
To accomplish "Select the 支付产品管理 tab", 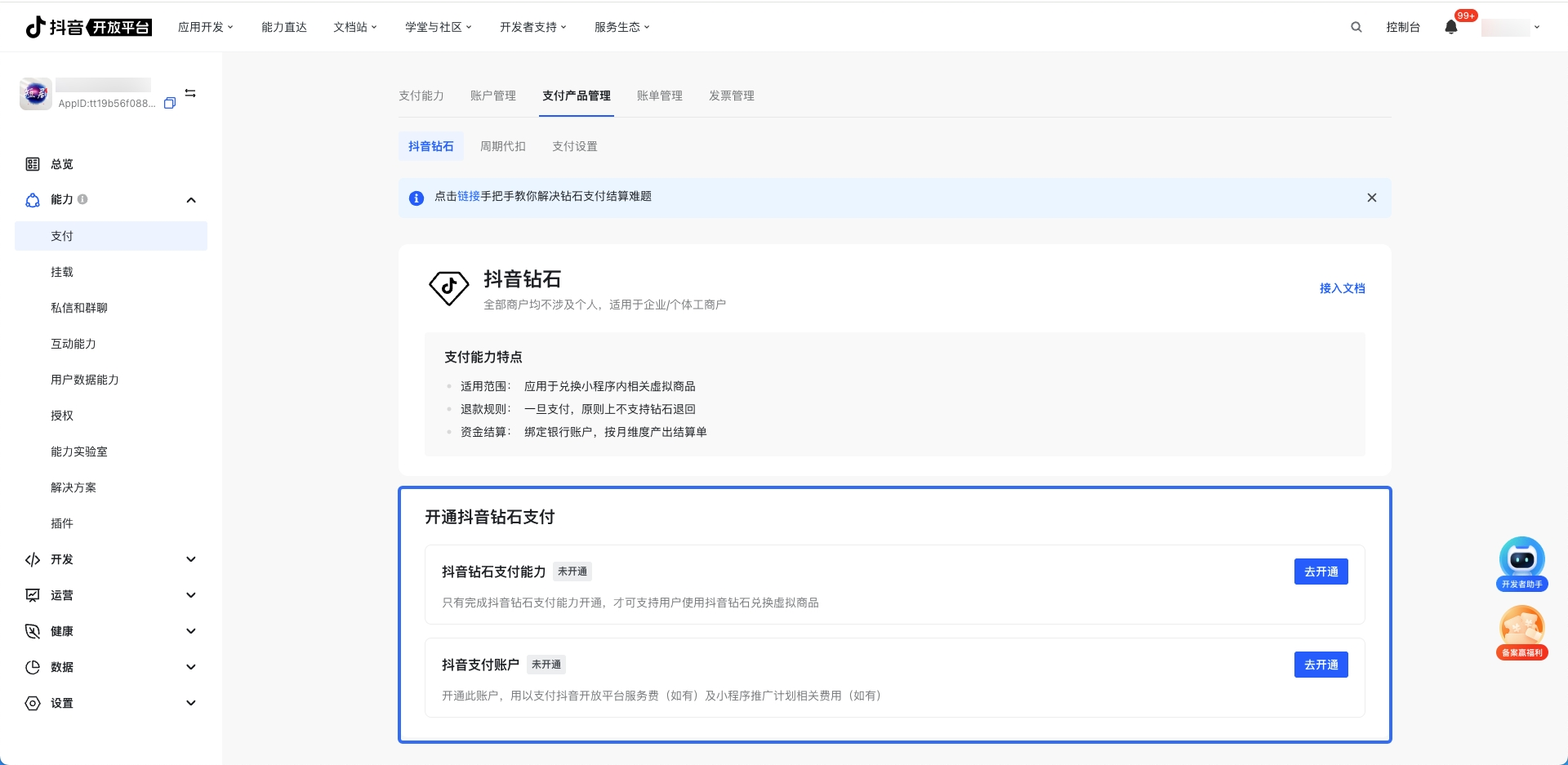I will pyautogui.click(x=577, y=96).
